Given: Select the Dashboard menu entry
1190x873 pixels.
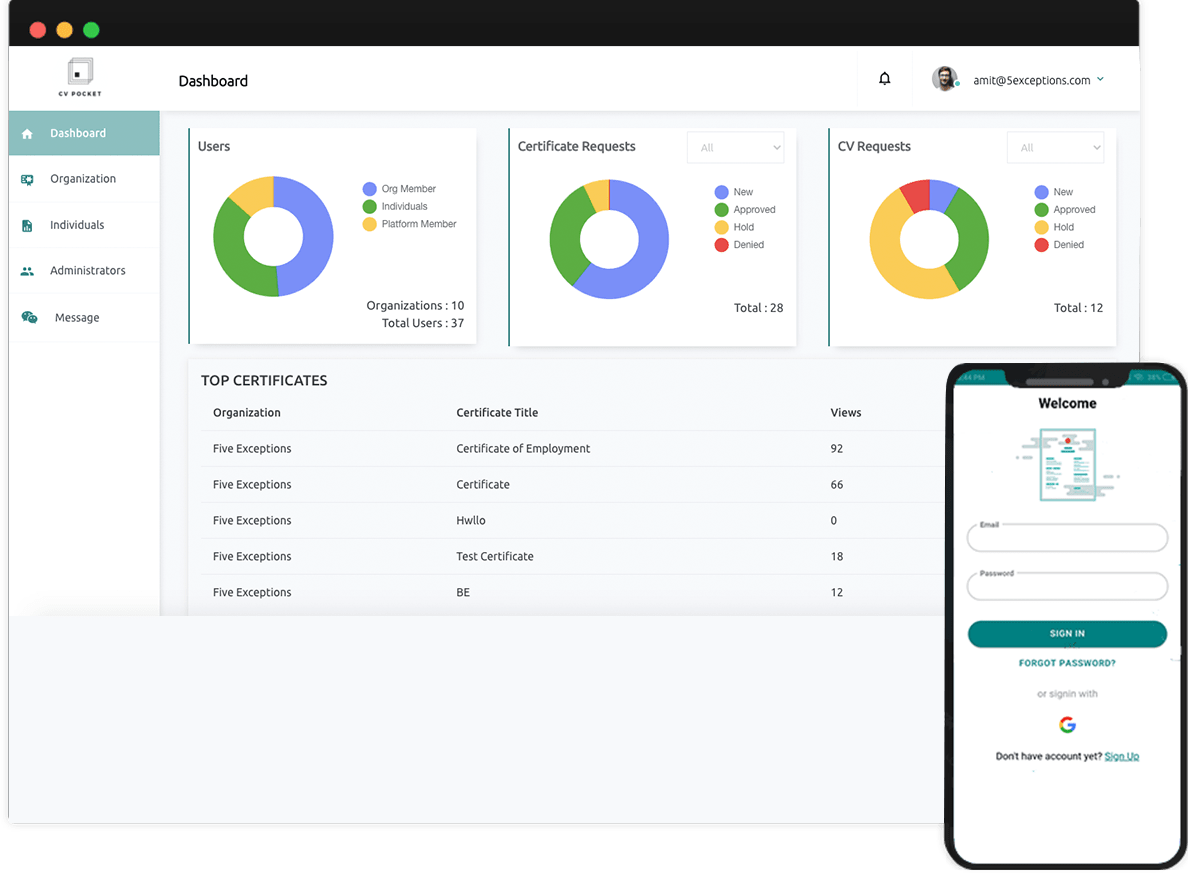Looking at the screenshot, I should [x=79, y=132].
